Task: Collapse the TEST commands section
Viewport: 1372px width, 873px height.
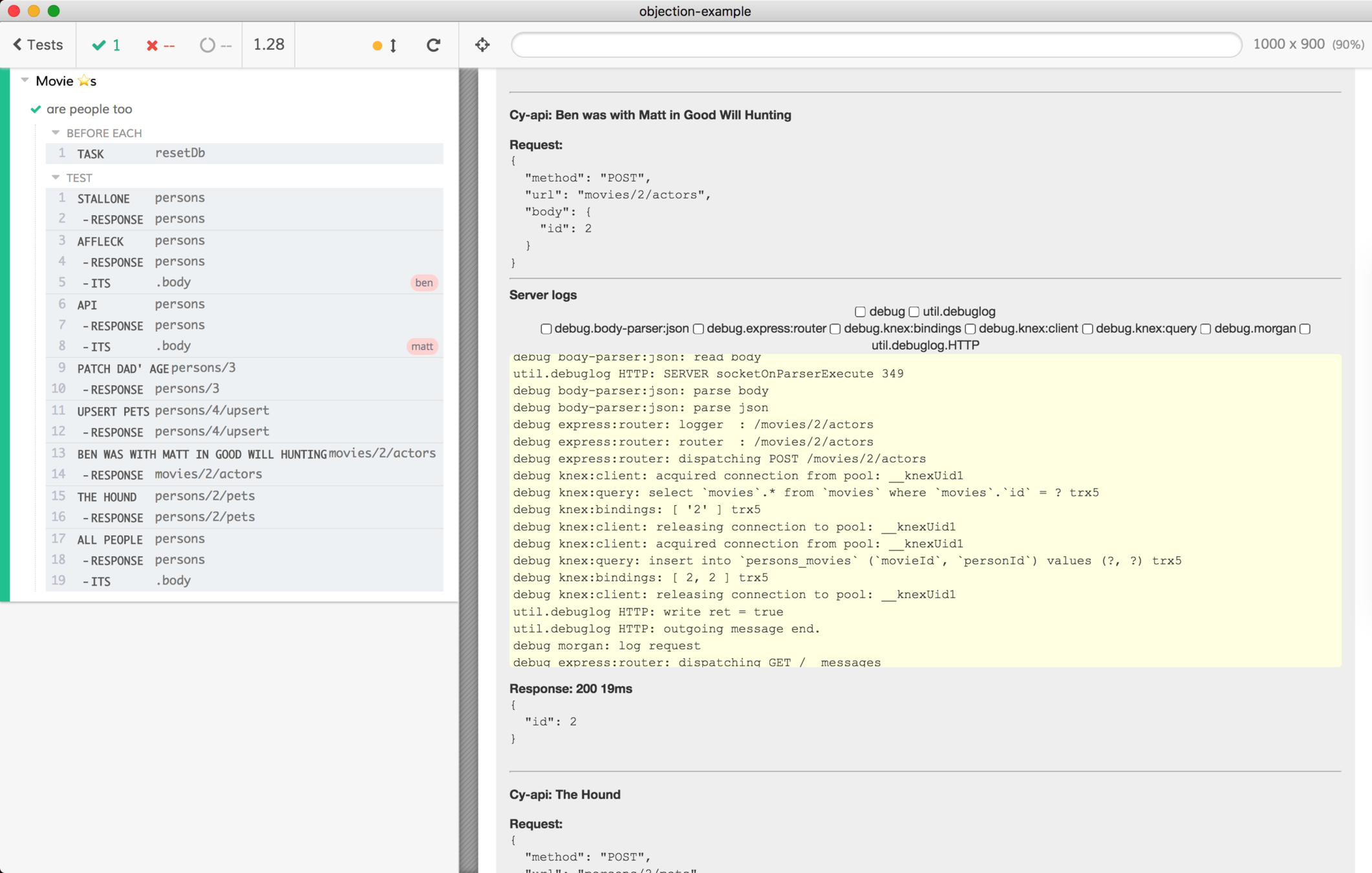Action: [x=56, y=177]
